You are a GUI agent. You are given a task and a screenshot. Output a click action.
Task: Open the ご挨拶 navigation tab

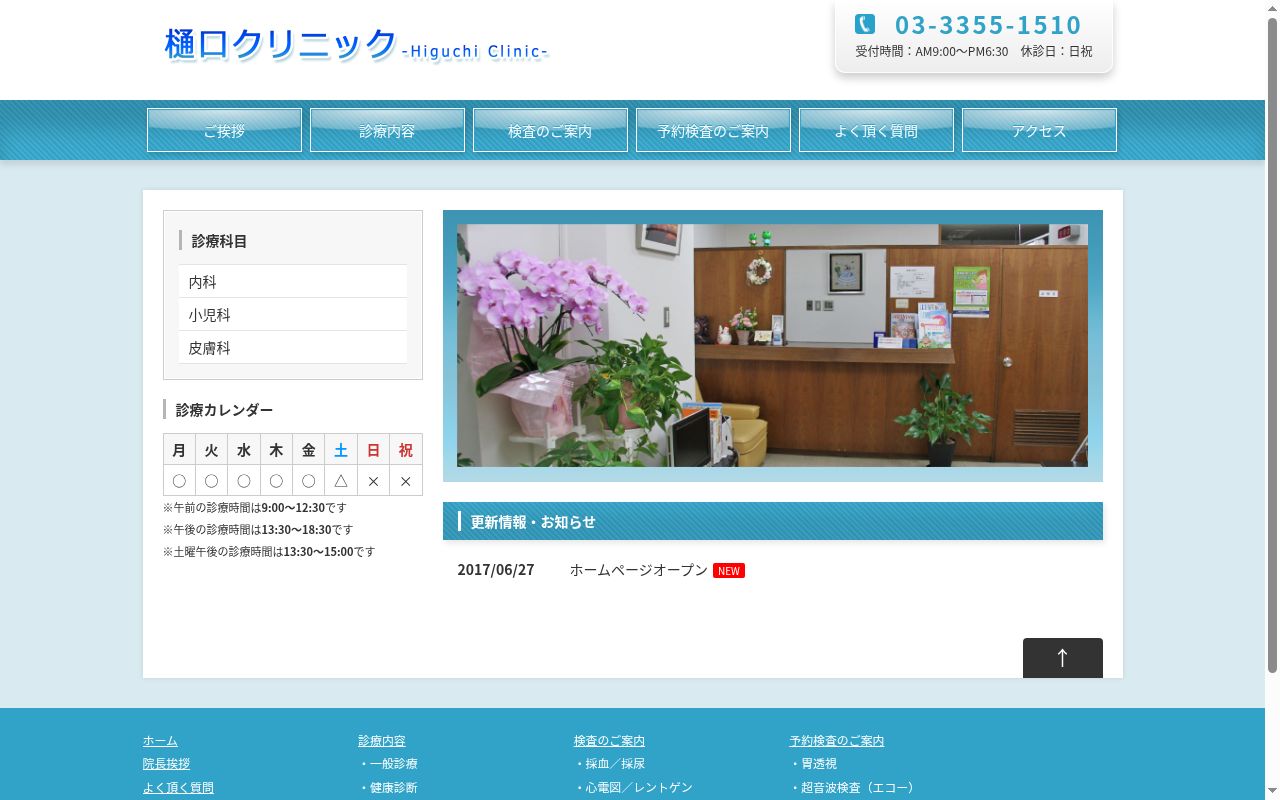point(224,130)
